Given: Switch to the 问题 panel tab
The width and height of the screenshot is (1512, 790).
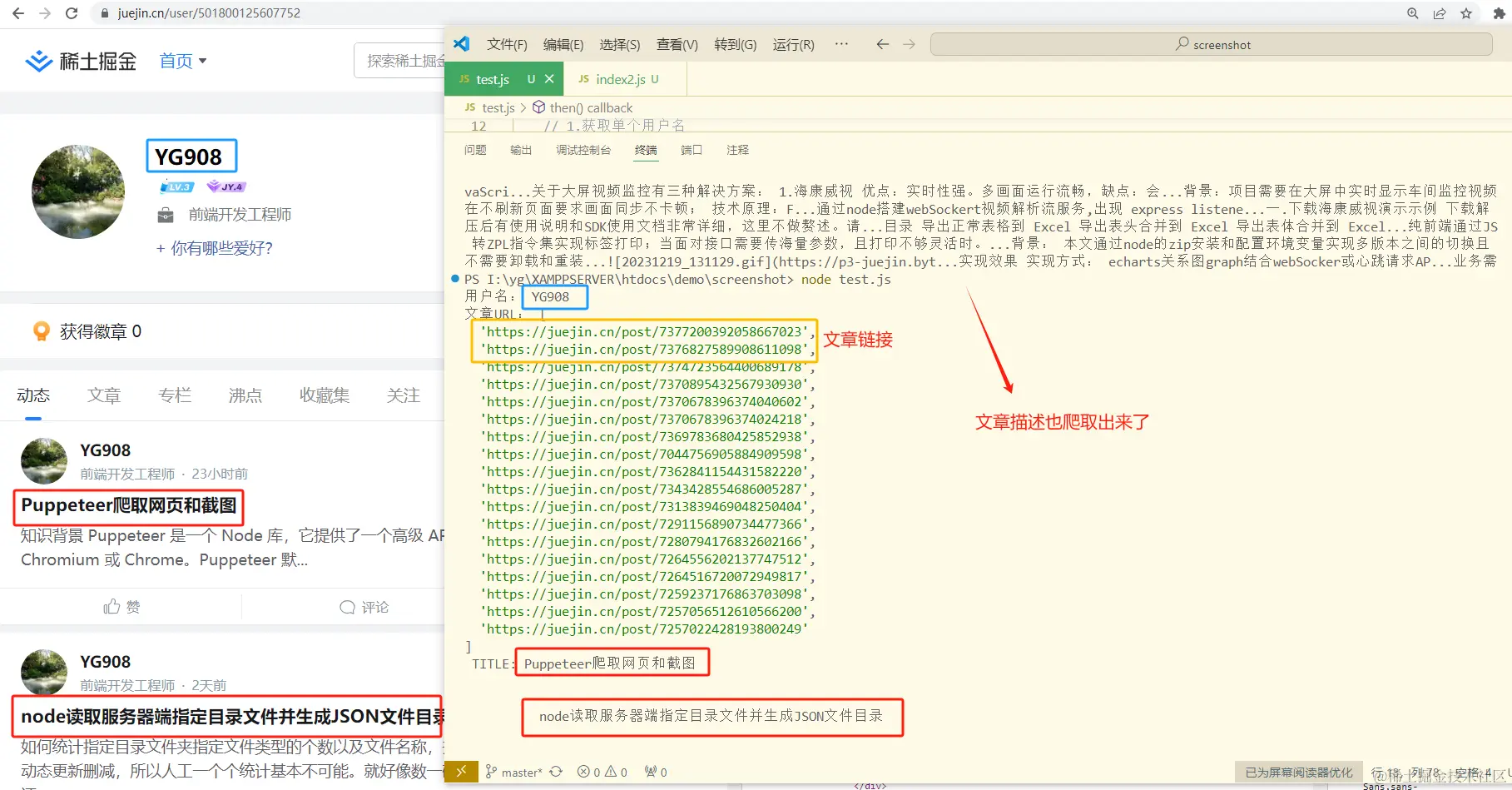Looking at the screenshot, I should [475, 150].
